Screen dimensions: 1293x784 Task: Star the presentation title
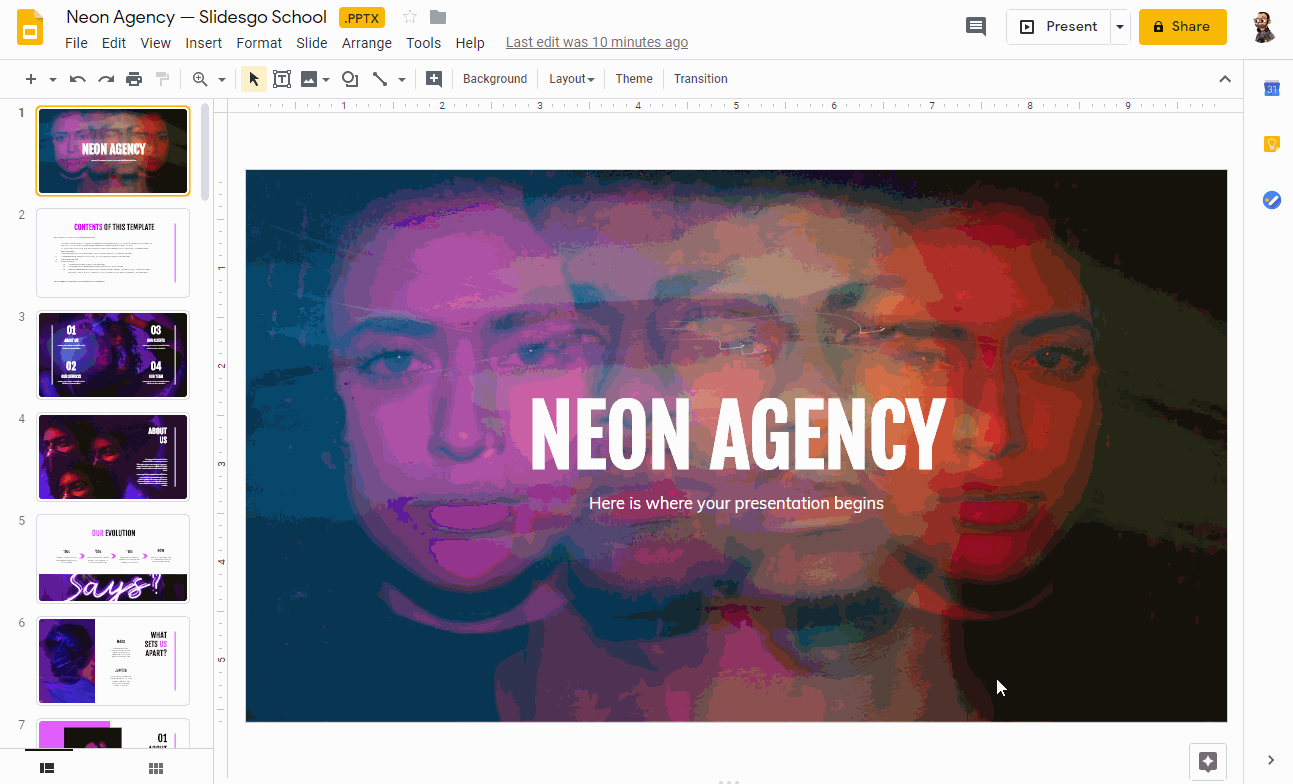pos(410,17)
